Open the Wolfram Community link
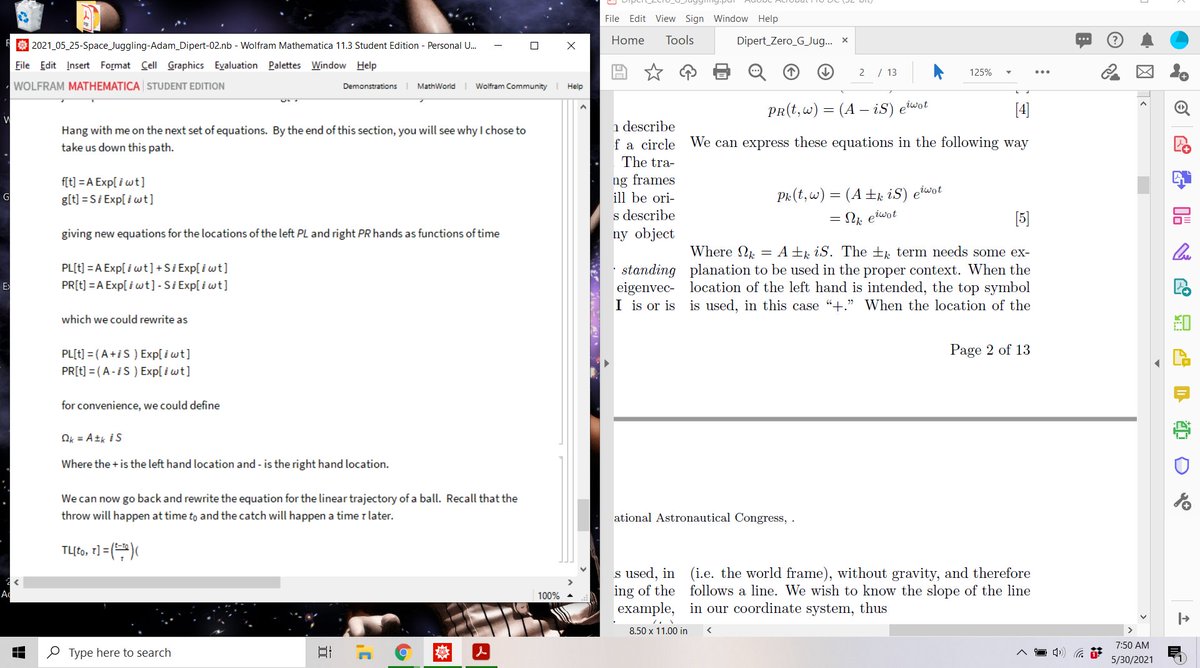 point(513,86)
